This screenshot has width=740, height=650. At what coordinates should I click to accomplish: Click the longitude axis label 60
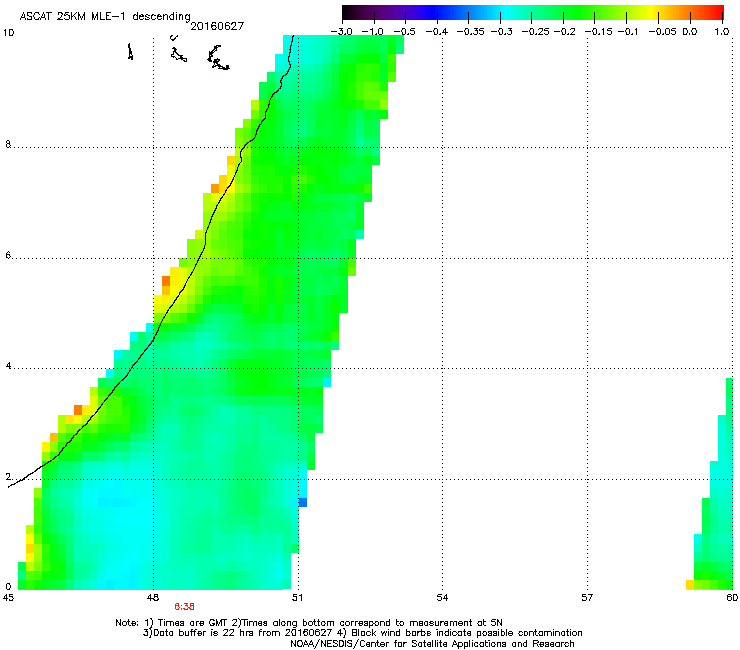coord(732,598)
